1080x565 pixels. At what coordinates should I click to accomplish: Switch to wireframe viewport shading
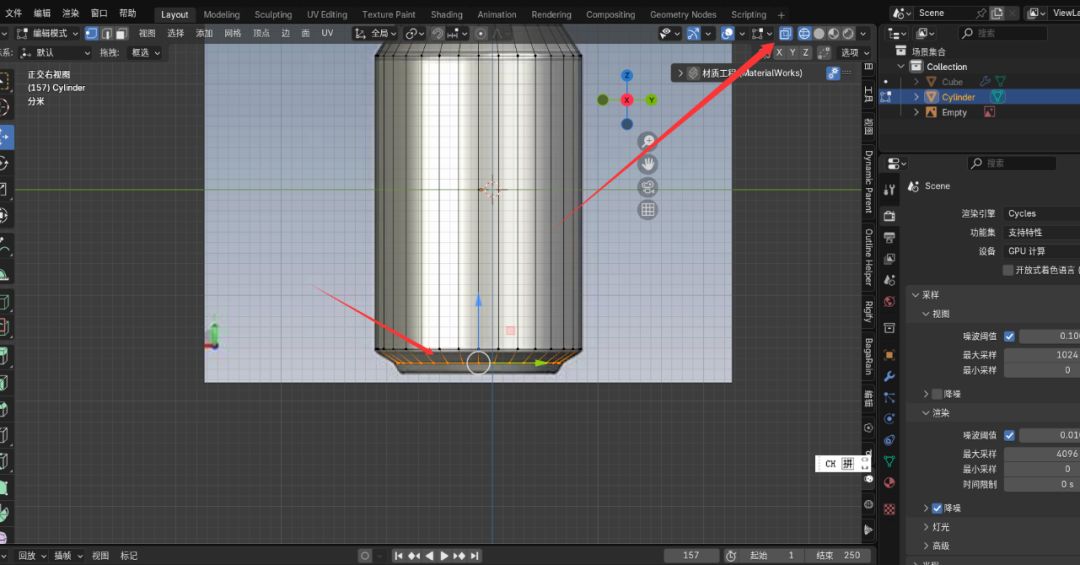(803, 33)
